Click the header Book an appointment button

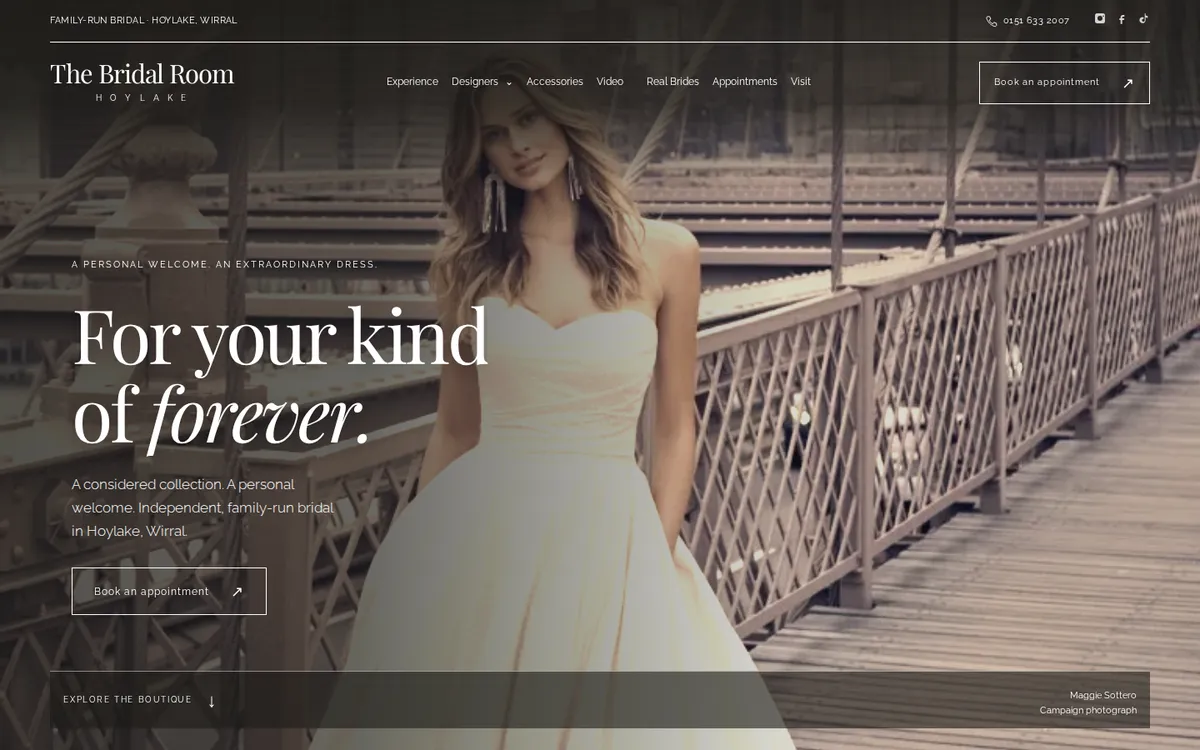point(1064,83)
